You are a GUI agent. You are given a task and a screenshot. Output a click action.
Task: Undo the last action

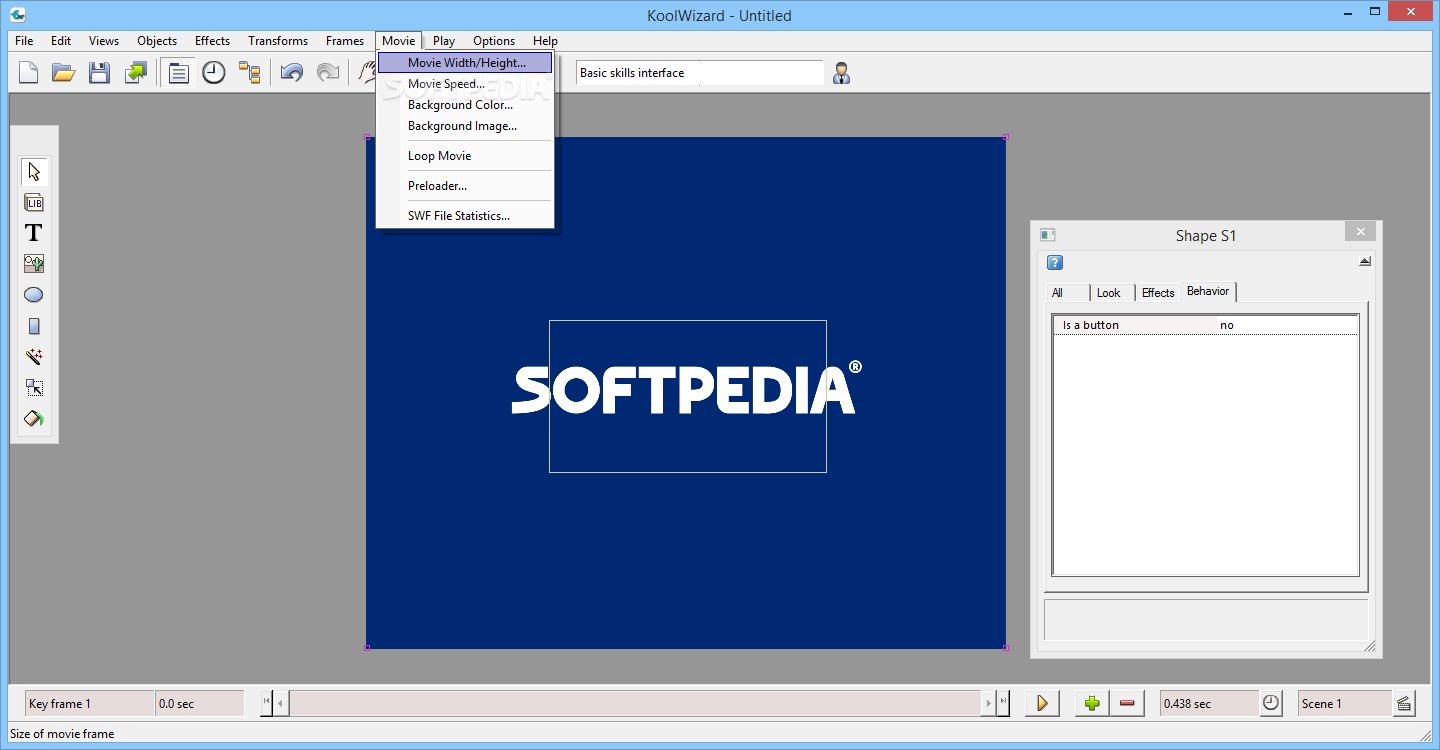[x=292, y=72]
